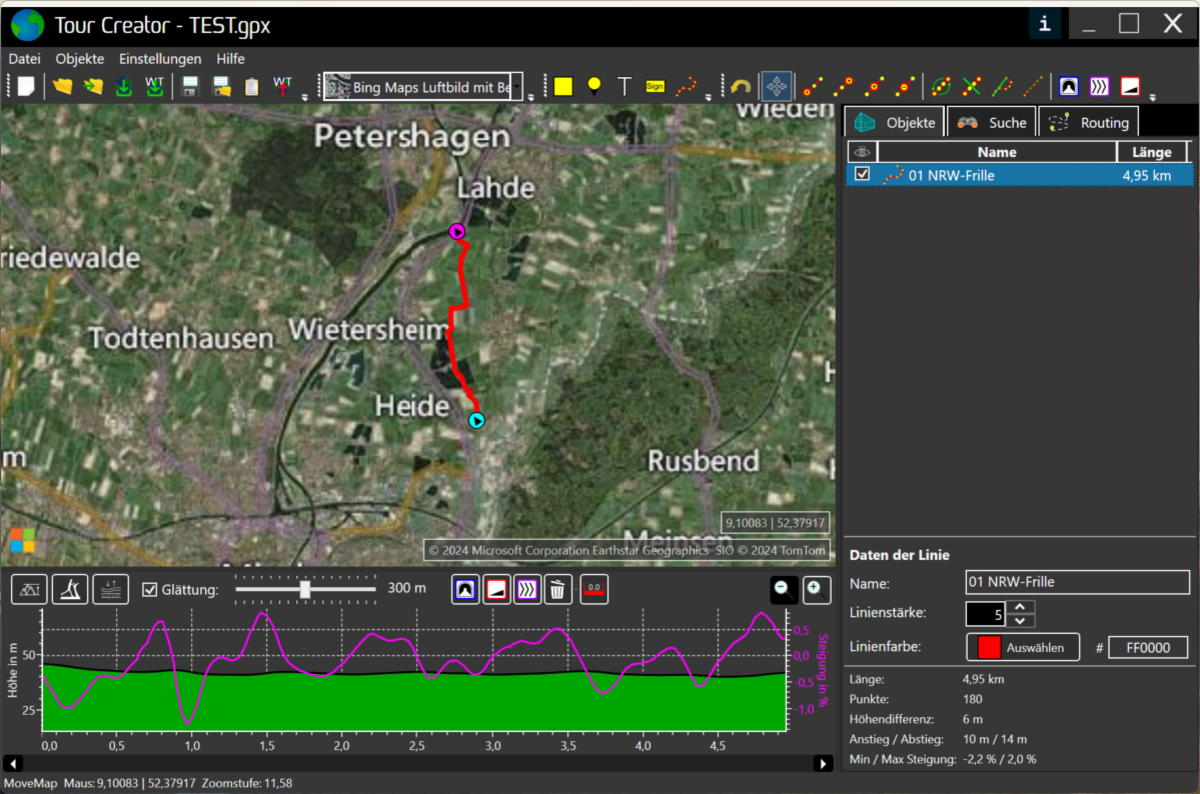Click the WT icon with green download arrow
Image resolution: width=1200 pixels, height=794 pixels.
point(155,86)
